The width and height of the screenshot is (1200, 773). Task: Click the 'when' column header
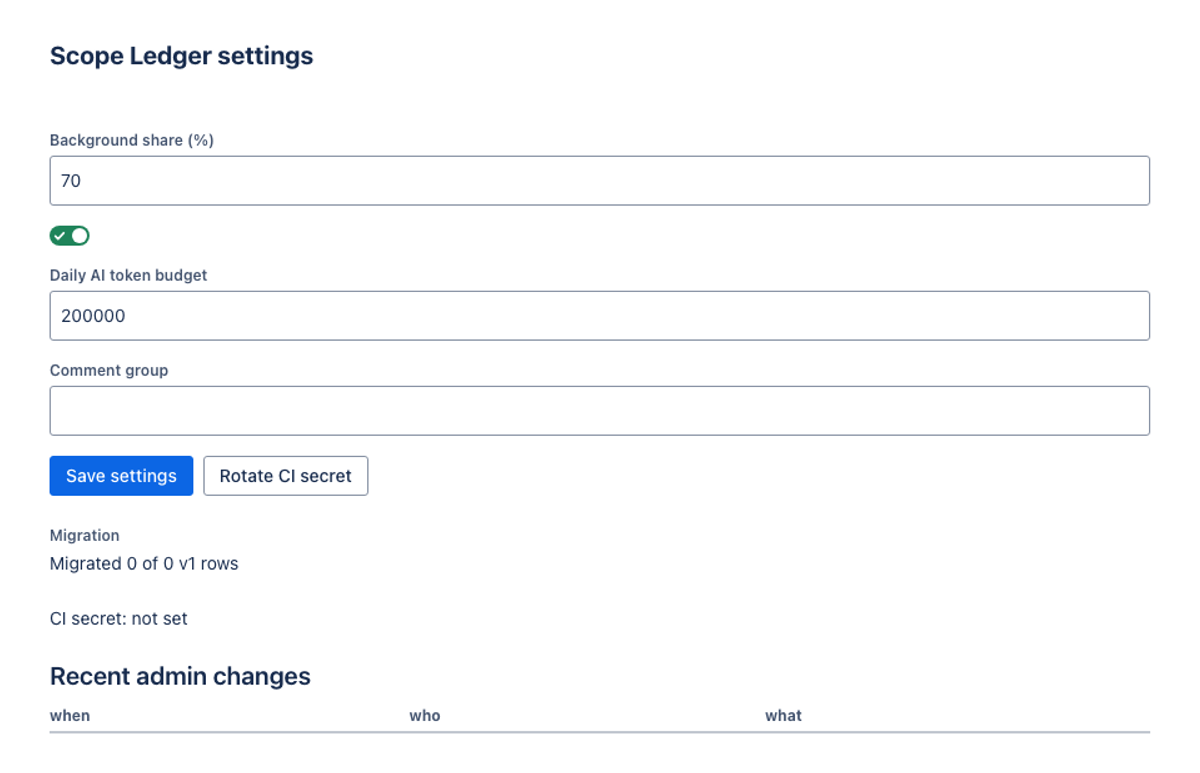[70, 716]
